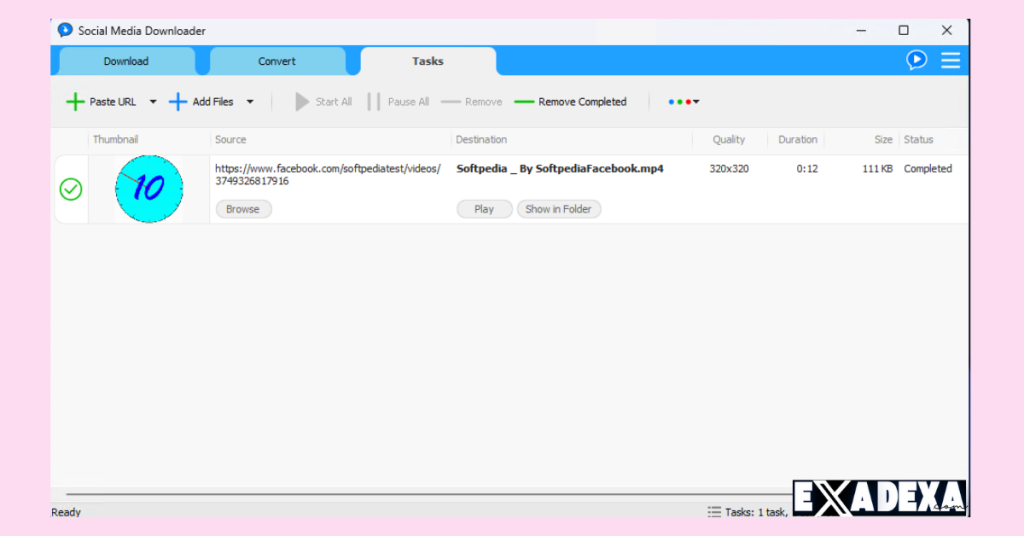Click the Source column header
Screen dimensions: 1024x536
(x=231, y=140)
